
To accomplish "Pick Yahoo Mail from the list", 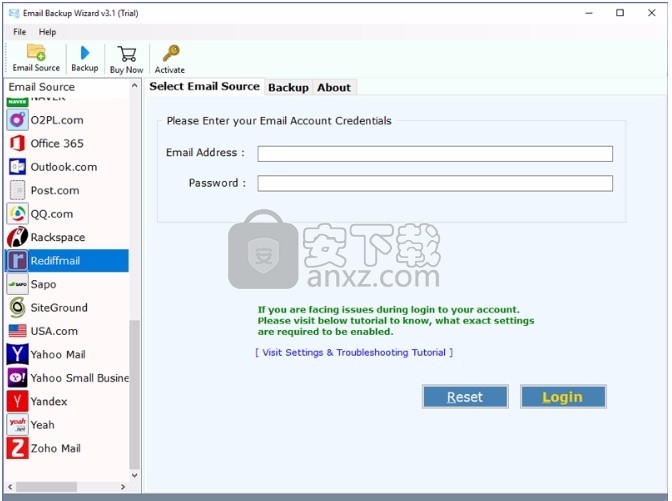I will (x=57, y=354).
